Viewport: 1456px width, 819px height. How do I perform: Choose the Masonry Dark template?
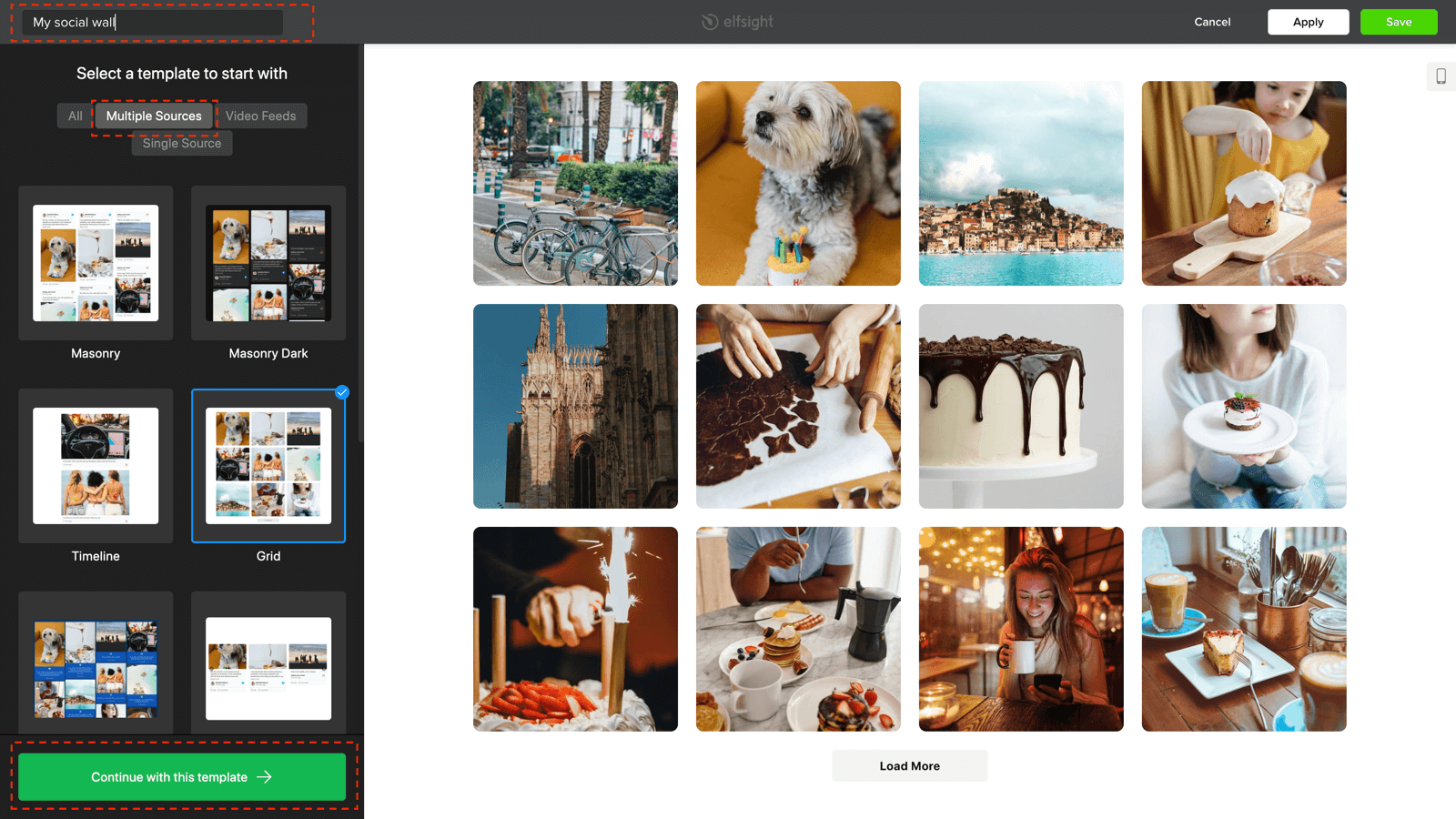[x=268, y=263]
